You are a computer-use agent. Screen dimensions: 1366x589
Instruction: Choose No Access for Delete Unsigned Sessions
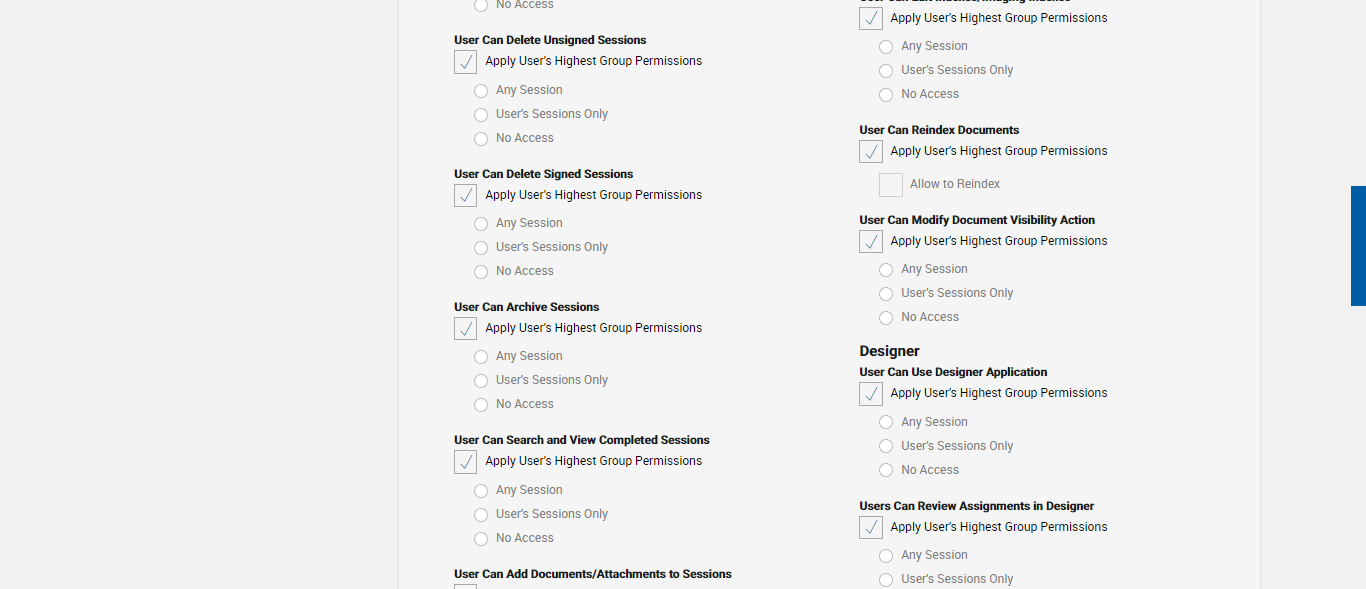(x=481, y=139)
